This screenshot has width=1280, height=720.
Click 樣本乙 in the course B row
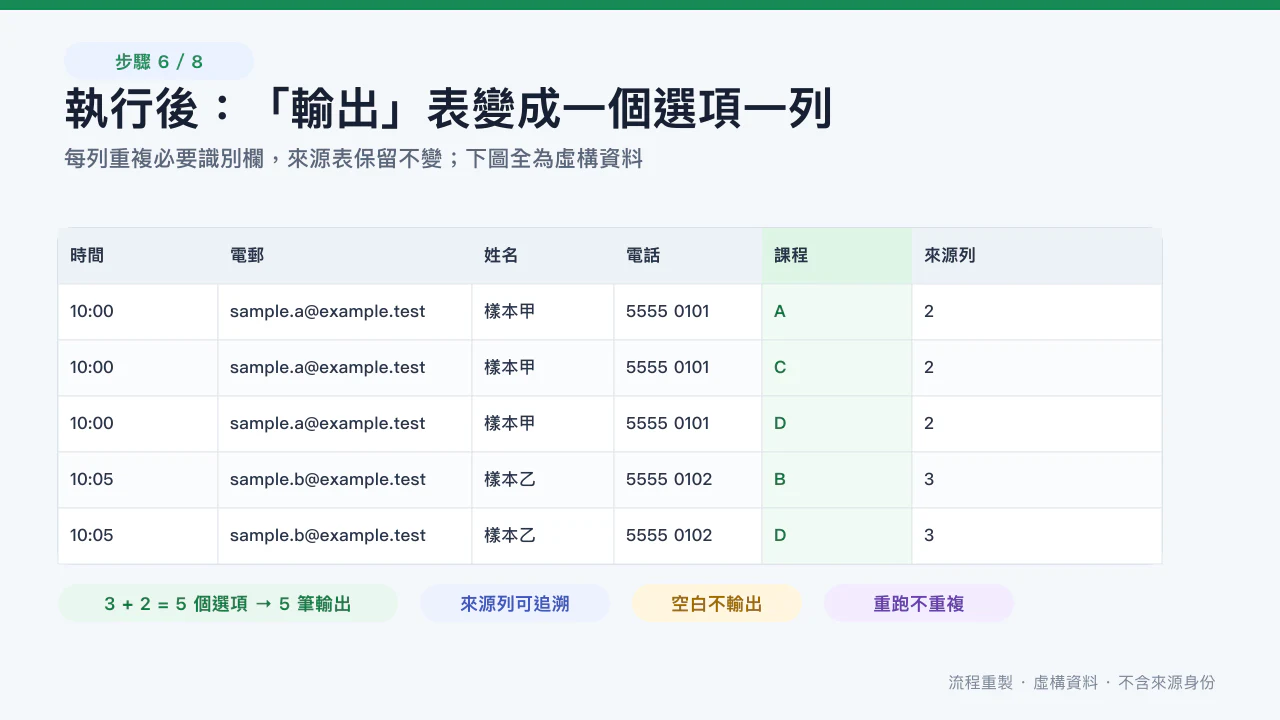543,480
